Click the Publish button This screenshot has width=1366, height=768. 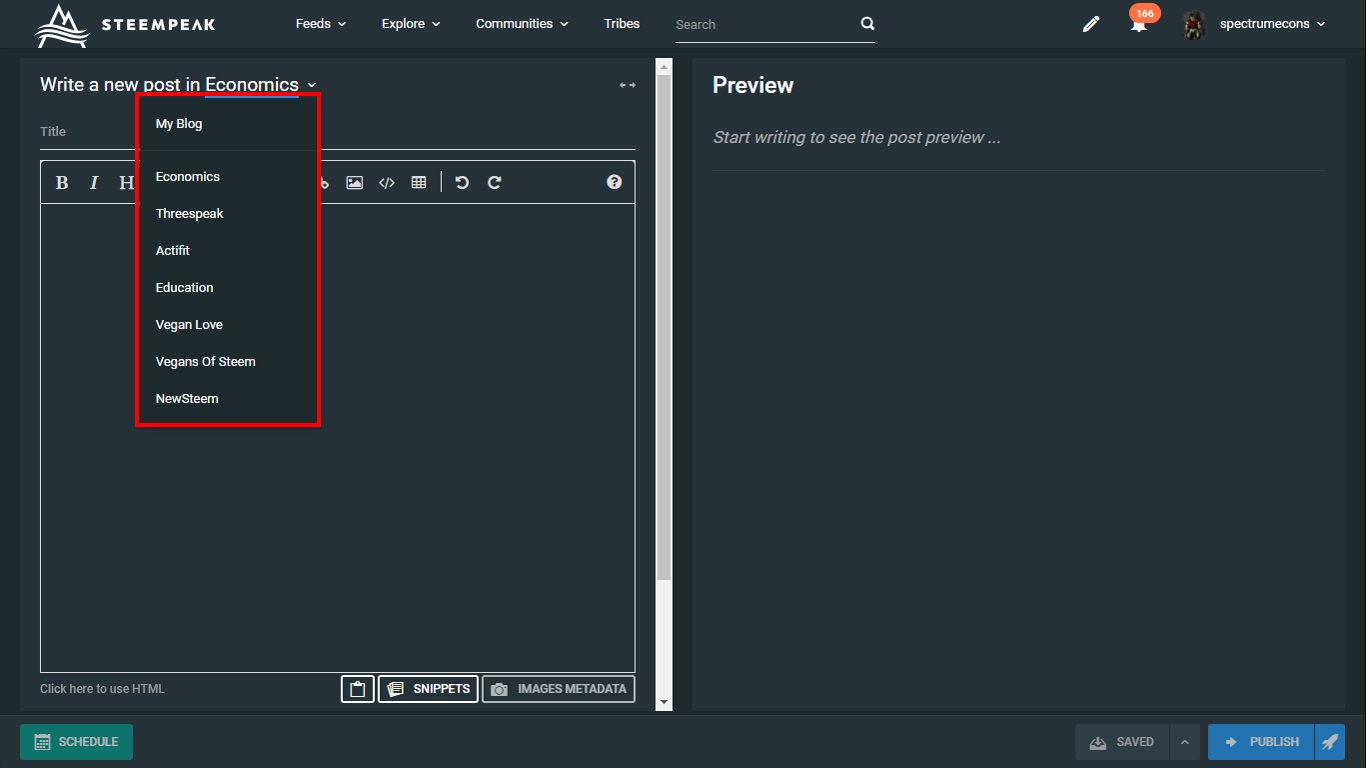(1261, 742)
